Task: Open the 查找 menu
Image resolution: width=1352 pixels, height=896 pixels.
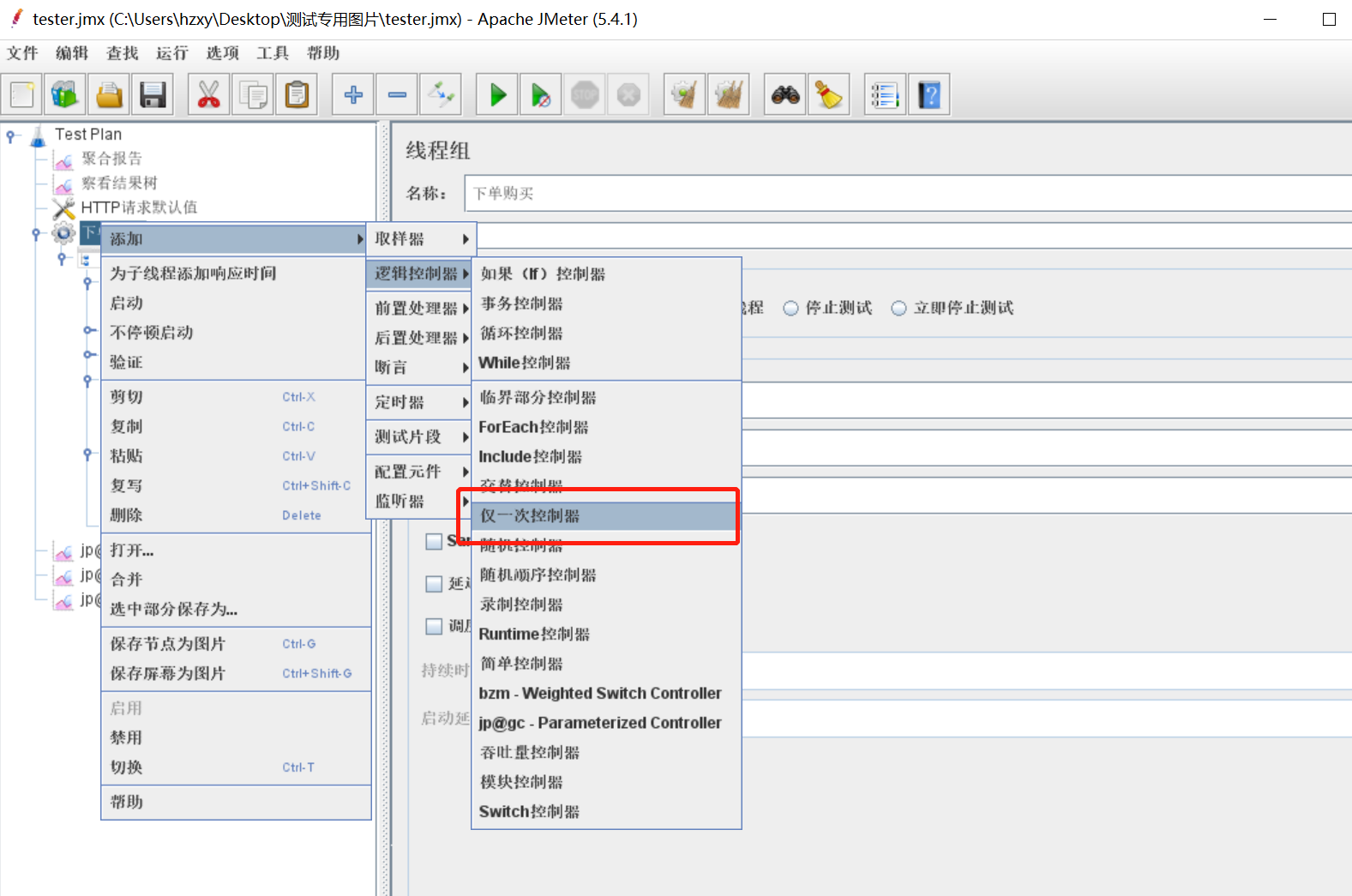Action: (x=123, y=53)
